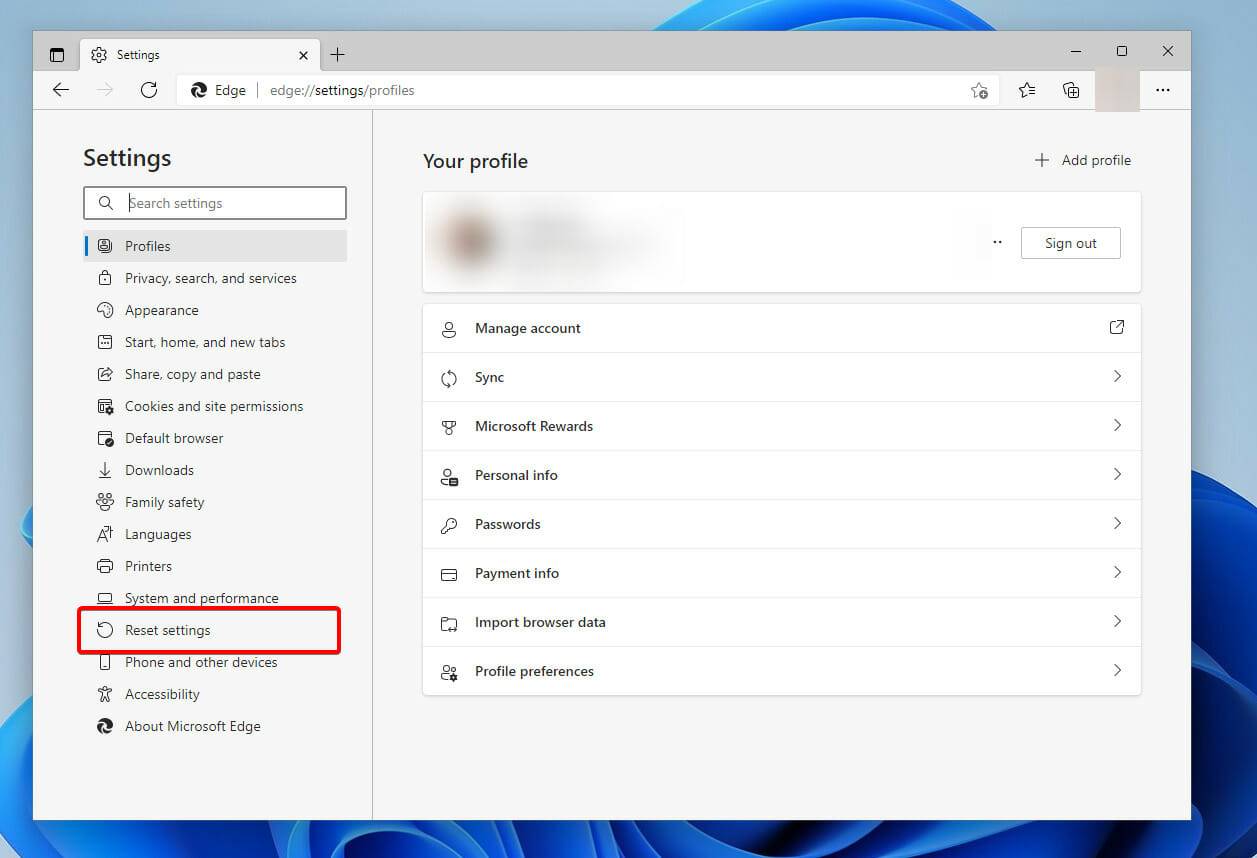
Task: Click the Profile preferences icon
Action: [x=449, y=672]
